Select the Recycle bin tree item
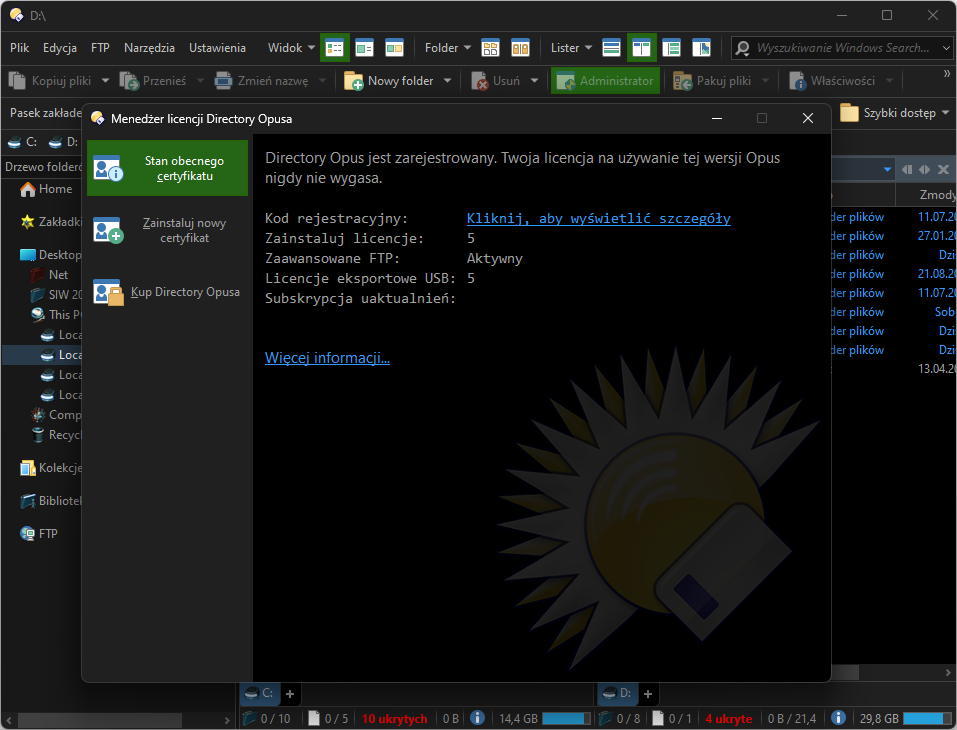This screenshot has height=730, width=957. pos(56,435)
